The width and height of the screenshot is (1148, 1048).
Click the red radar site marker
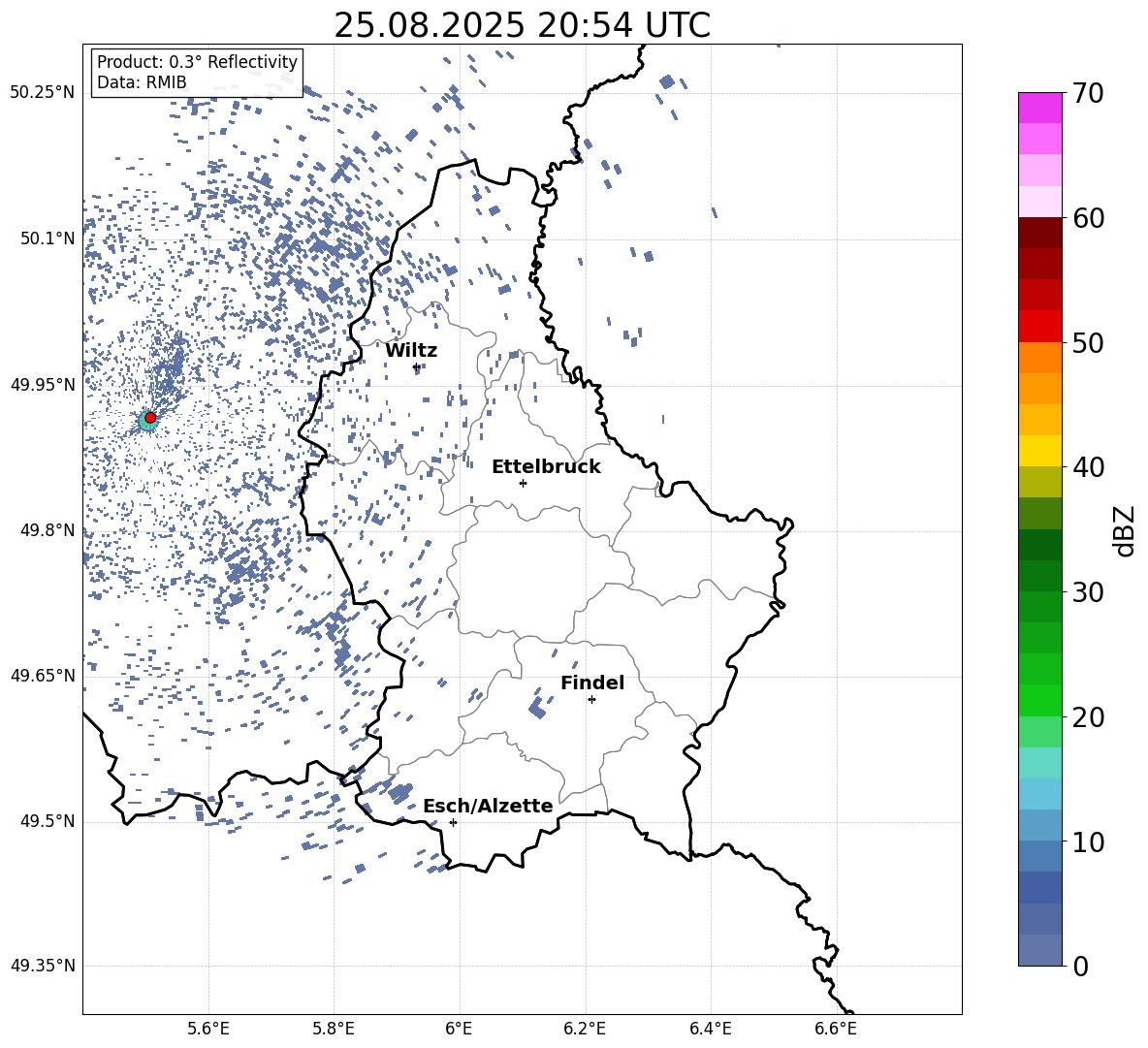pyautogui.click(x=150, y=418)
